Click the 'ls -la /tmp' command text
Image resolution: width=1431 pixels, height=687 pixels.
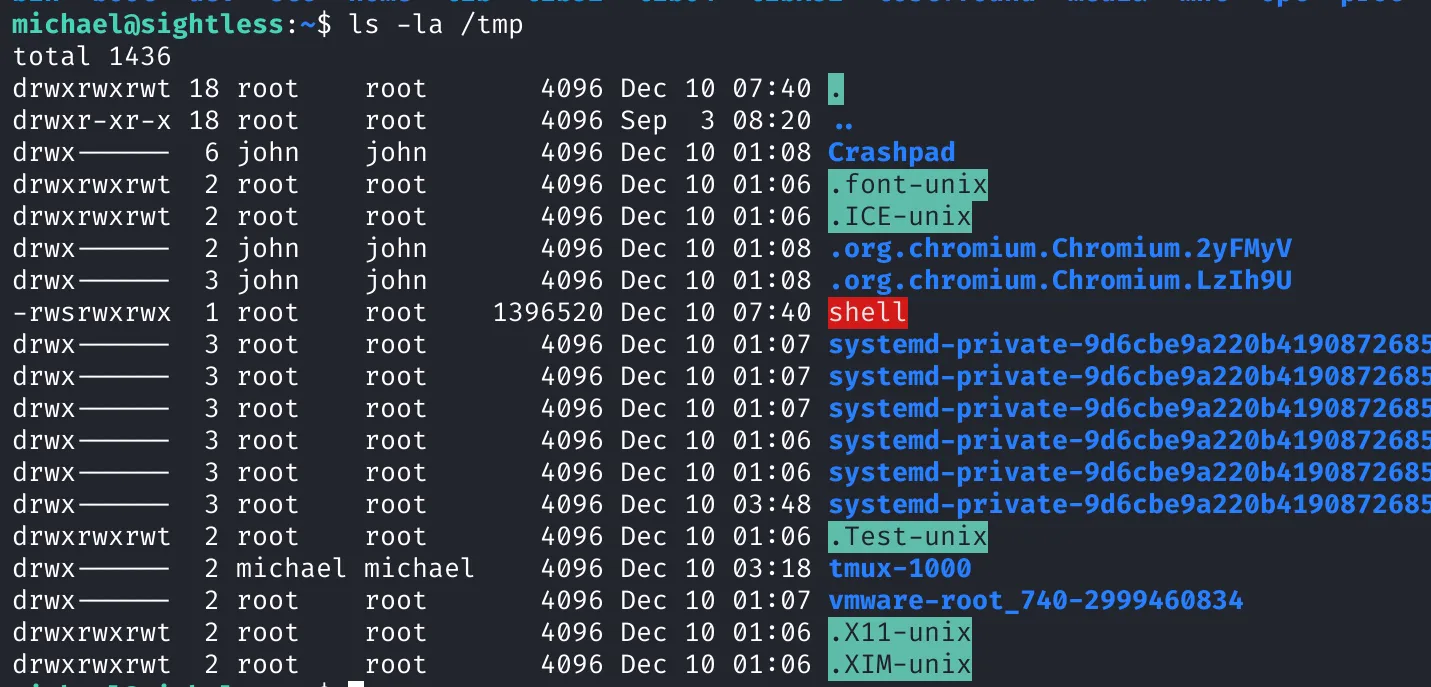436,24
